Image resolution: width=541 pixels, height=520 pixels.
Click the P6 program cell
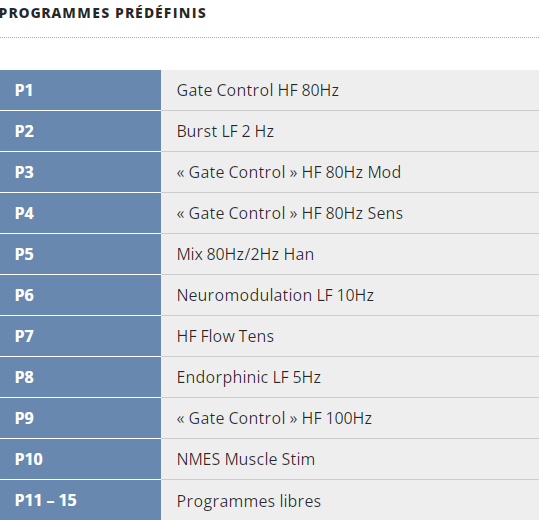(x=80, y=295)
